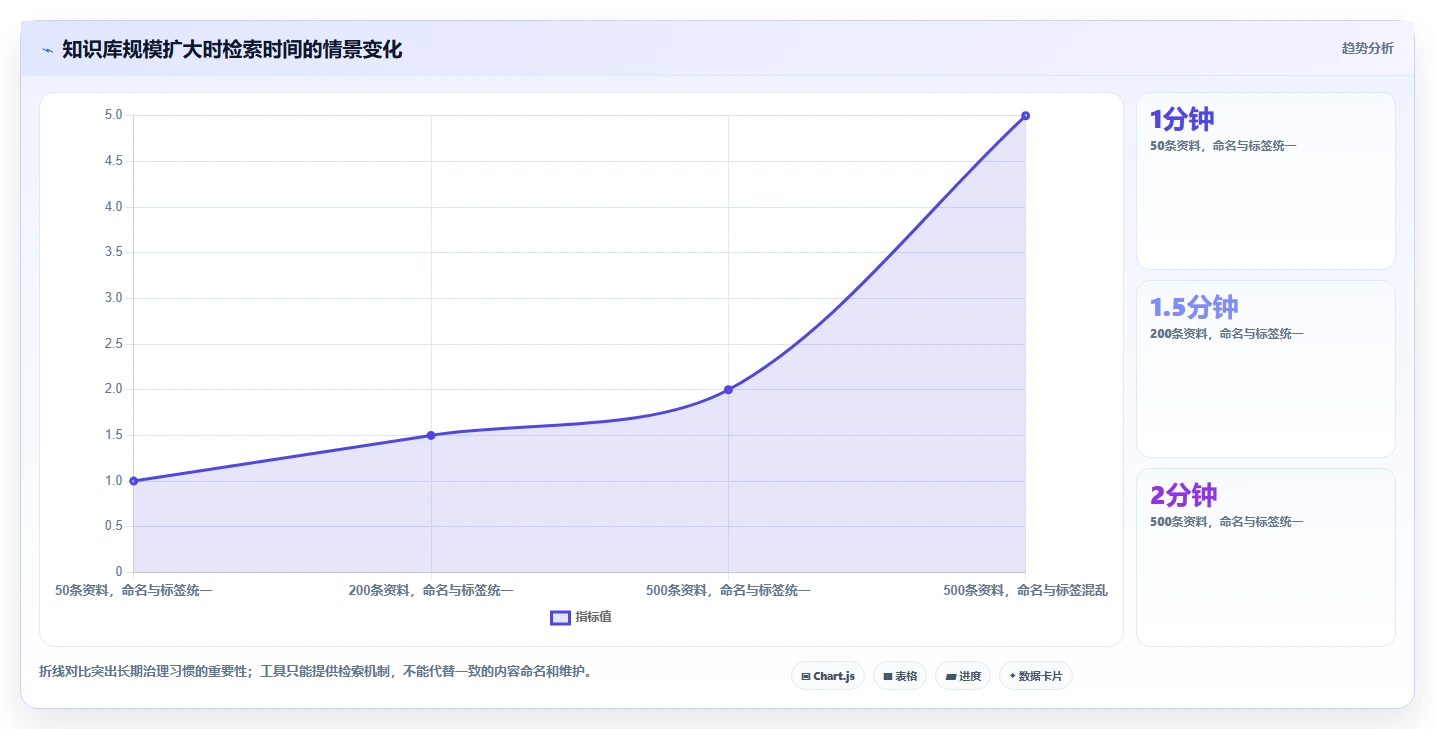Click x-axis label 50条资料，命名与标签统一
Image resolution: width=1435 pixels, height=729 pixels.
pyautogui.click(x=134, y=590)
